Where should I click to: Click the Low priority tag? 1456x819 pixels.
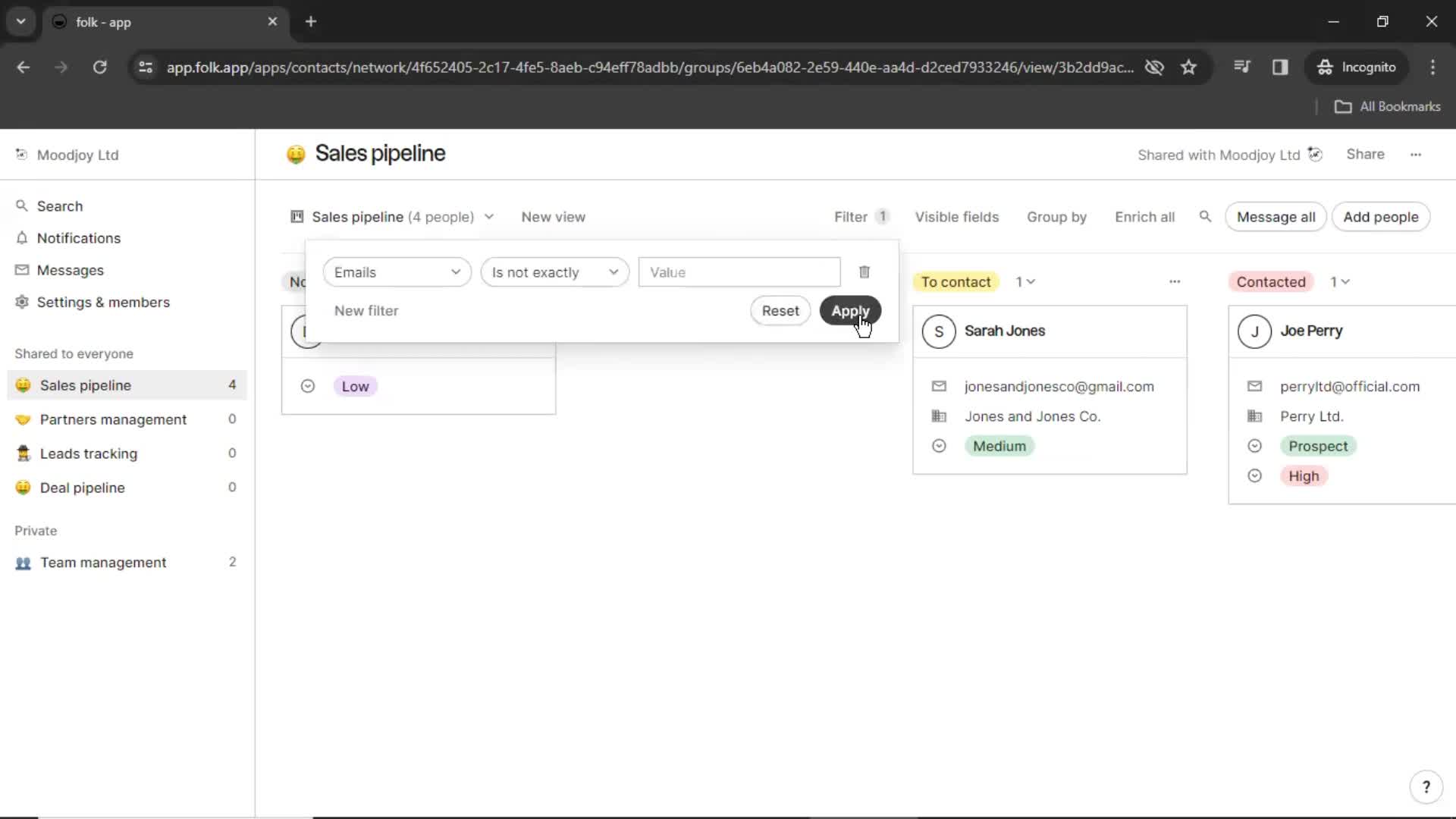click(x=355, y=387)
